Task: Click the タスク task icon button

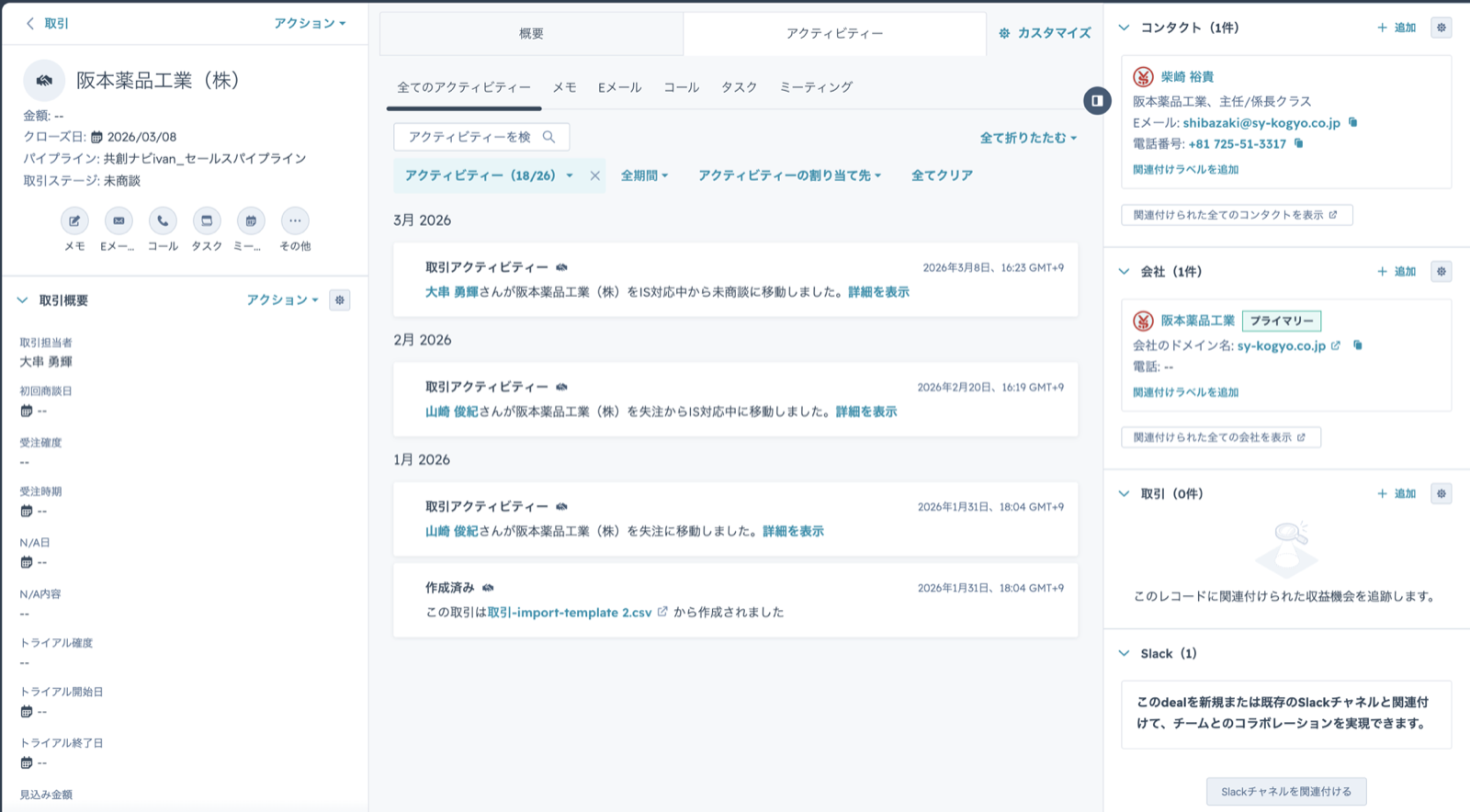Action: point(207,220)
